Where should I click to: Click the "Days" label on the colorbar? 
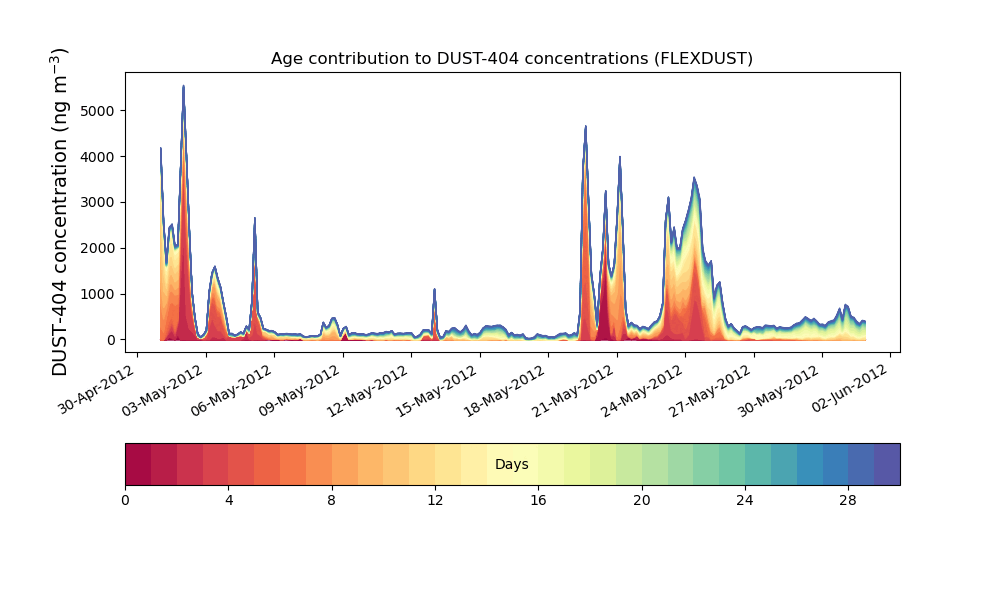511,464
